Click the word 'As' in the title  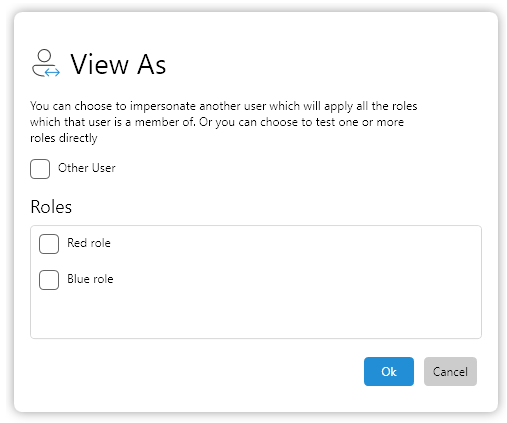(x=152, y=64)
